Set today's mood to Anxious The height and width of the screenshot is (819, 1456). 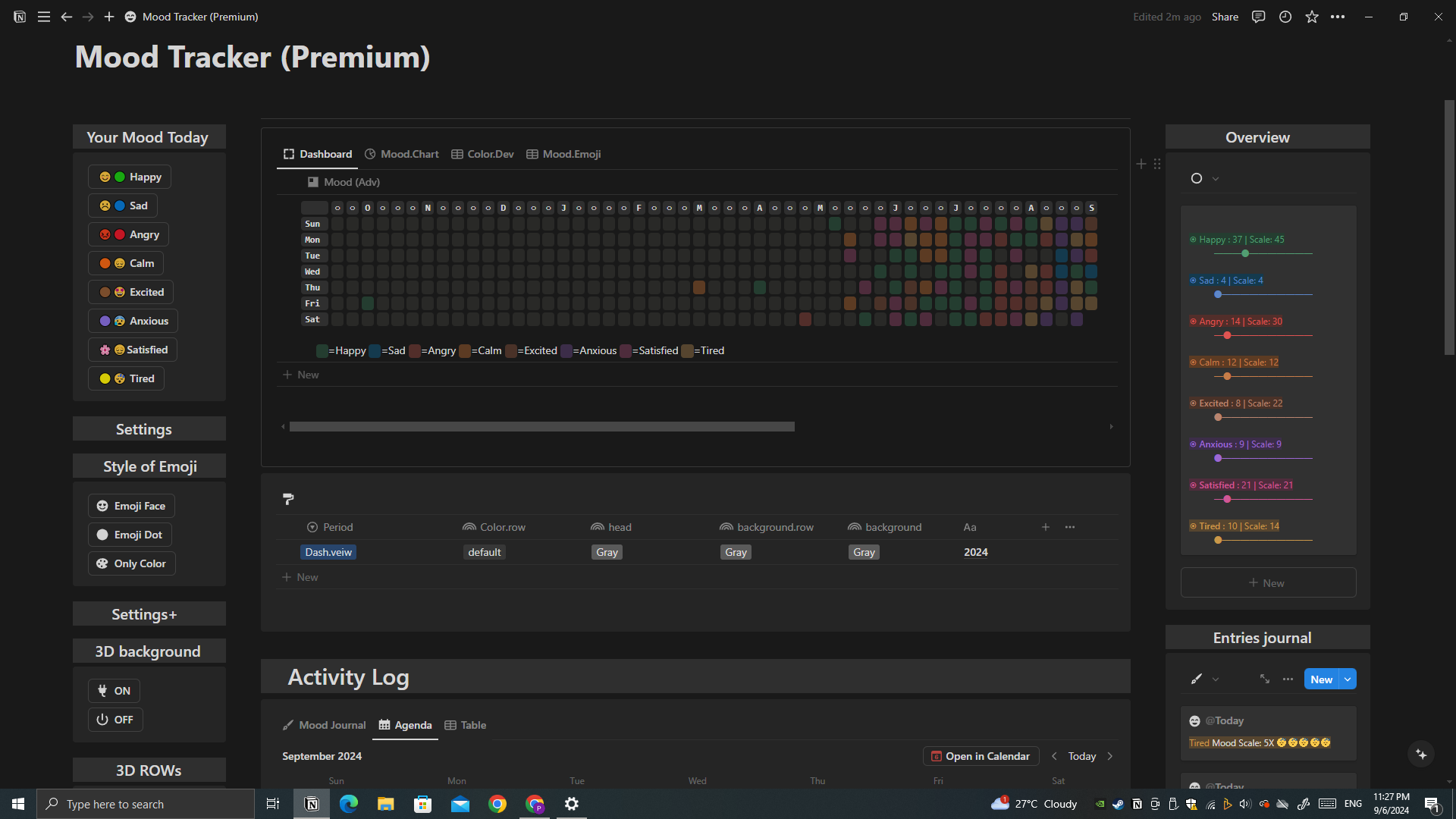click(x=133, y=321)
